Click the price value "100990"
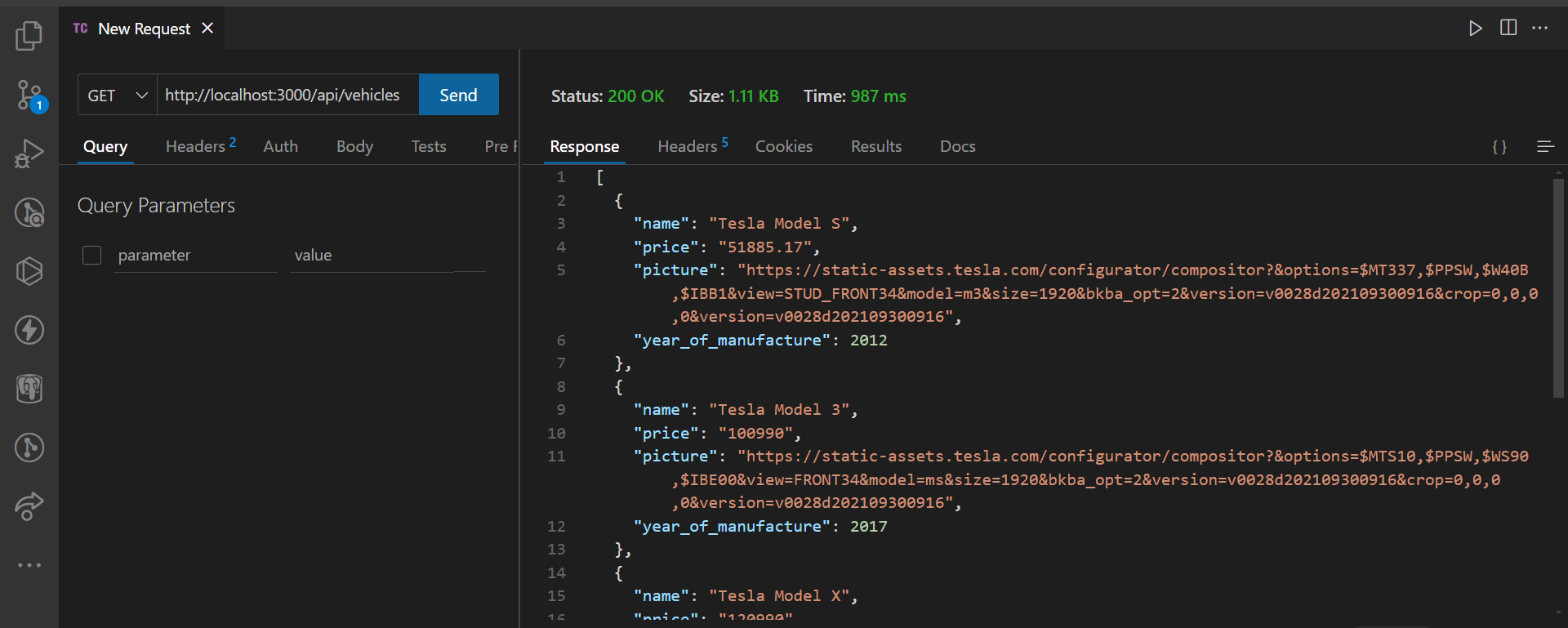The height and width of the screenshot is (628, 1568). point(756,433)
